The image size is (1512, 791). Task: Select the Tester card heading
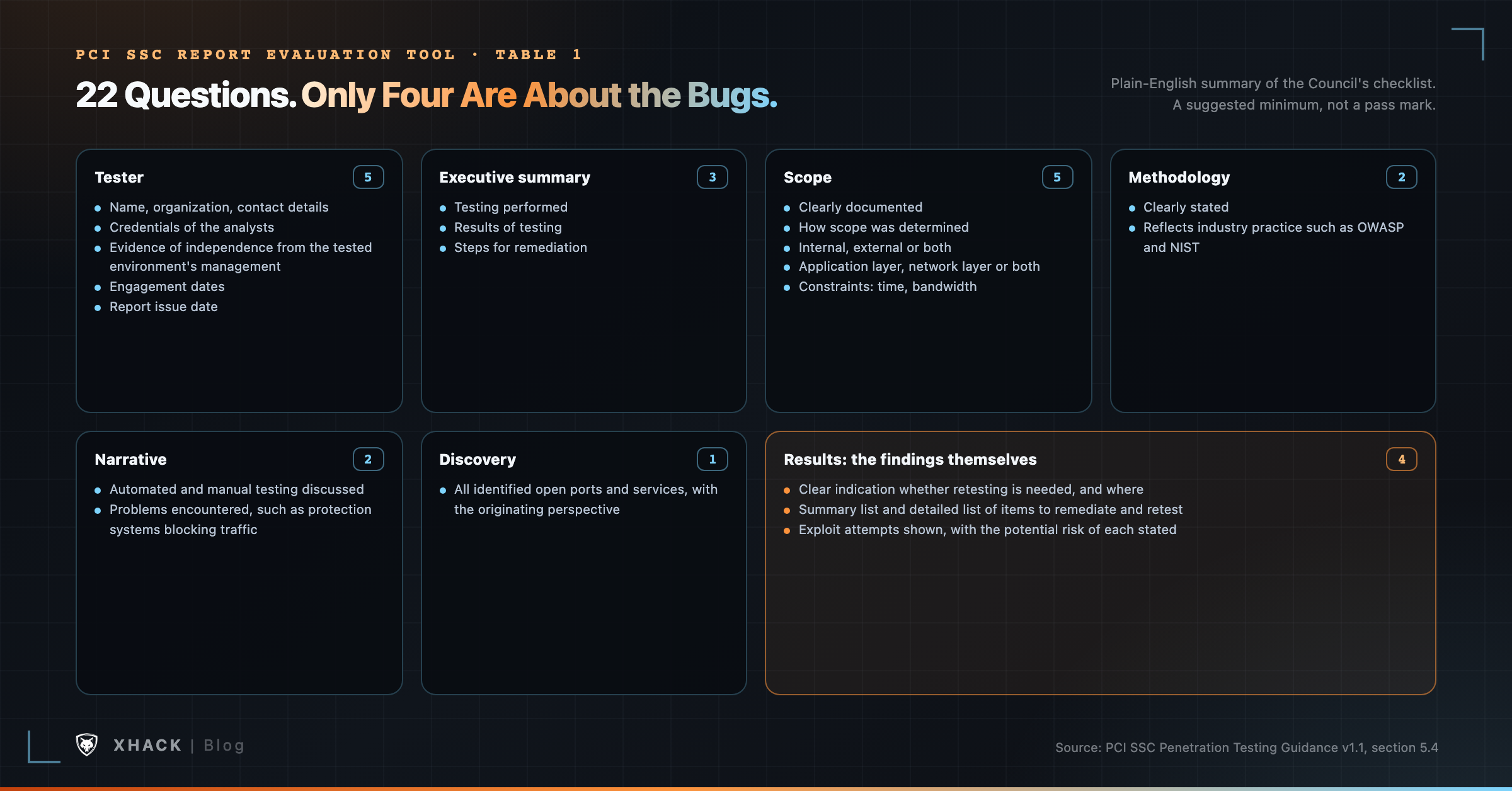click(119, 177)
